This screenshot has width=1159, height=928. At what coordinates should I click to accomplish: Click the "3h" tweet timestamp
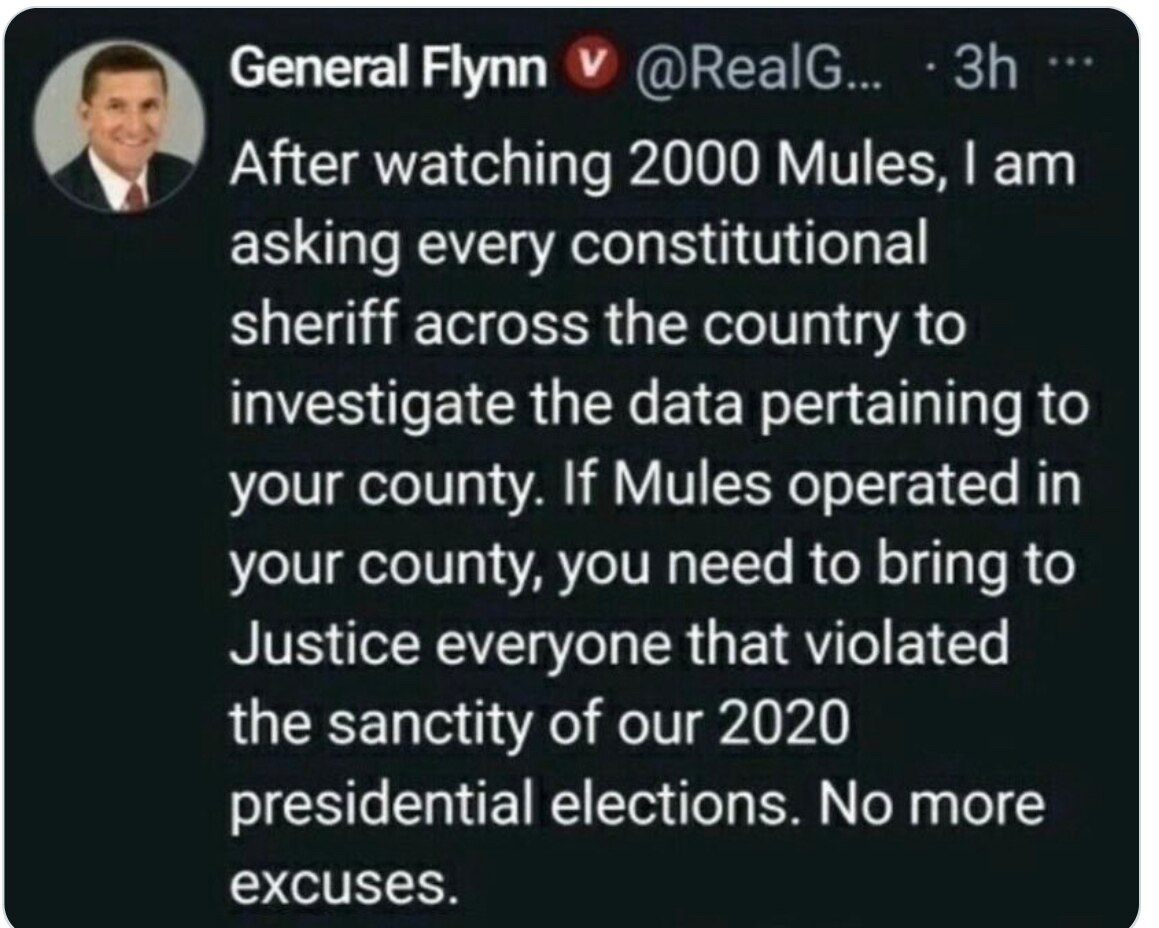985,69
